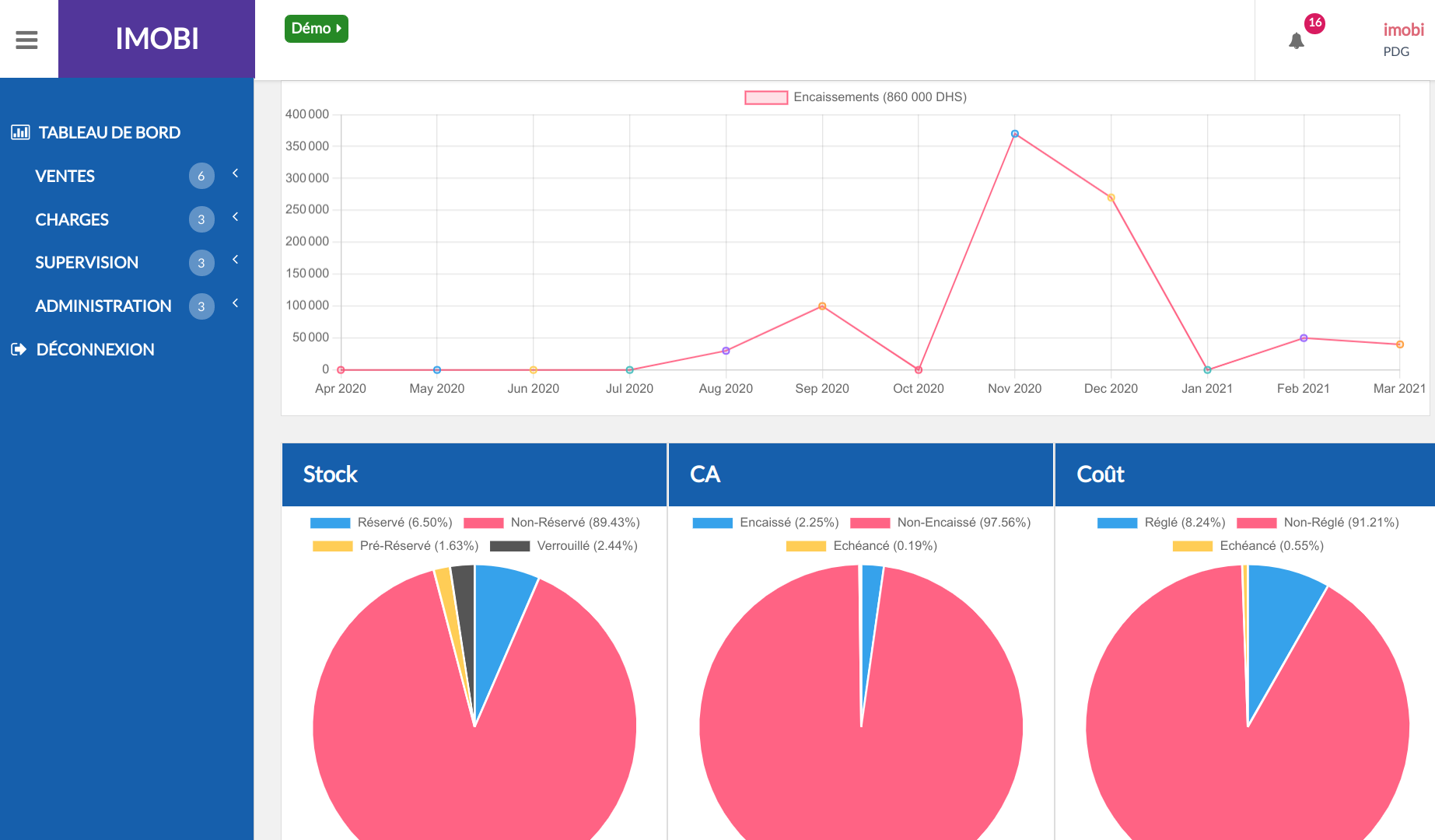
Task: Toggle the Encaissements legend series
Action: pyautogui.click(x=856, y=97)
